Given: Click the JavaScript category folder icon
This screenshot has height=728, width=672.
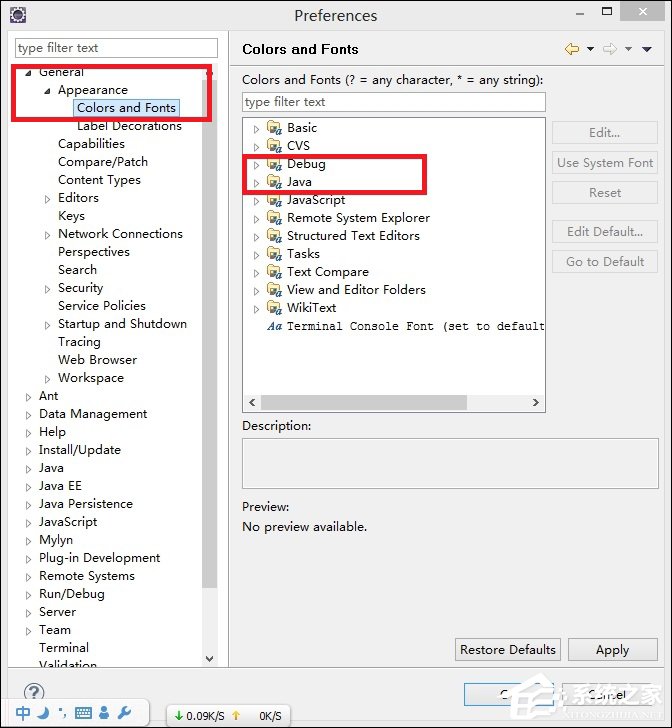Looking at the screenshot, I should (274, 200).
